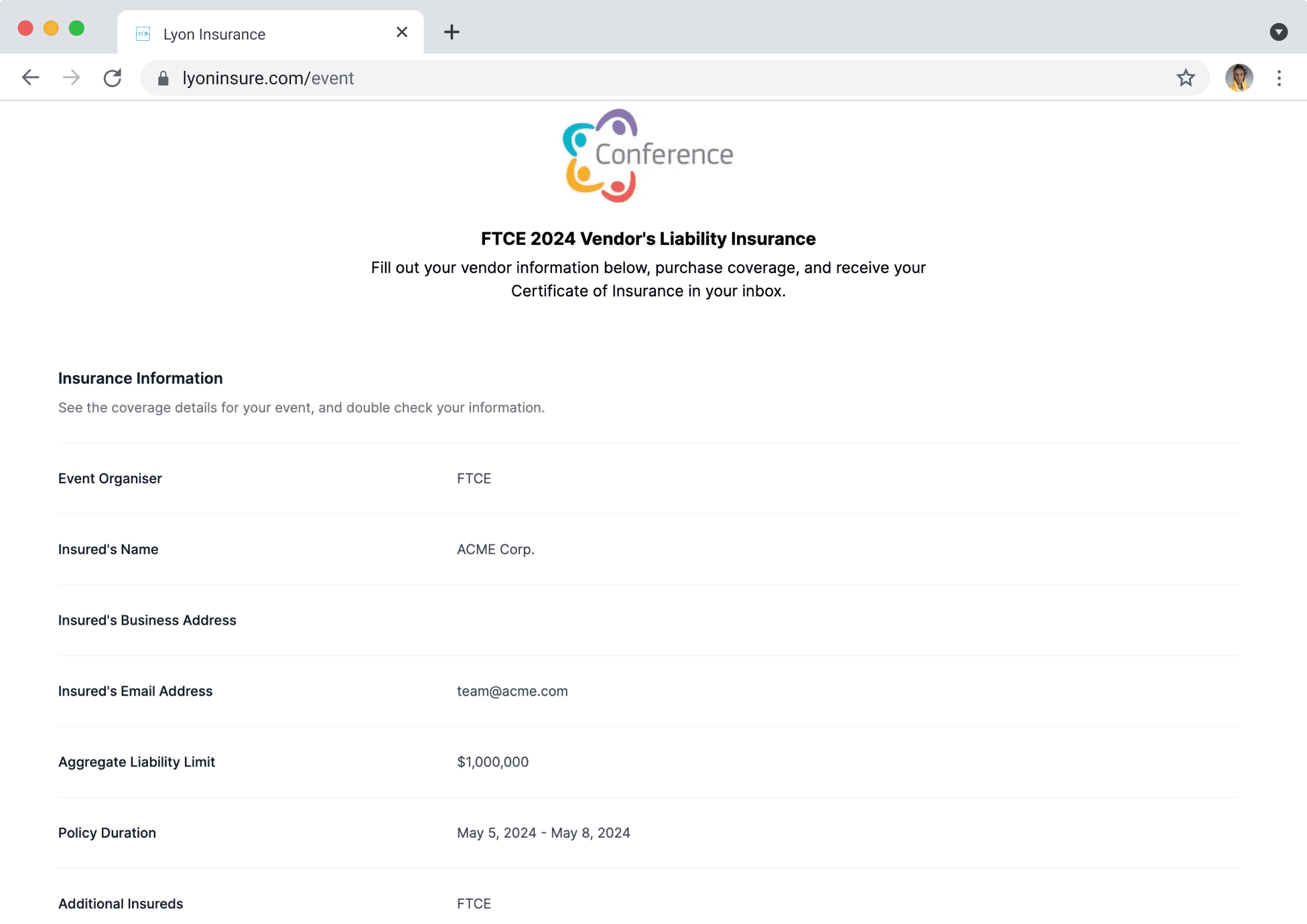Select the Lyon Insurance tab
Screen dimensions: 1307x924
(255, 34)
